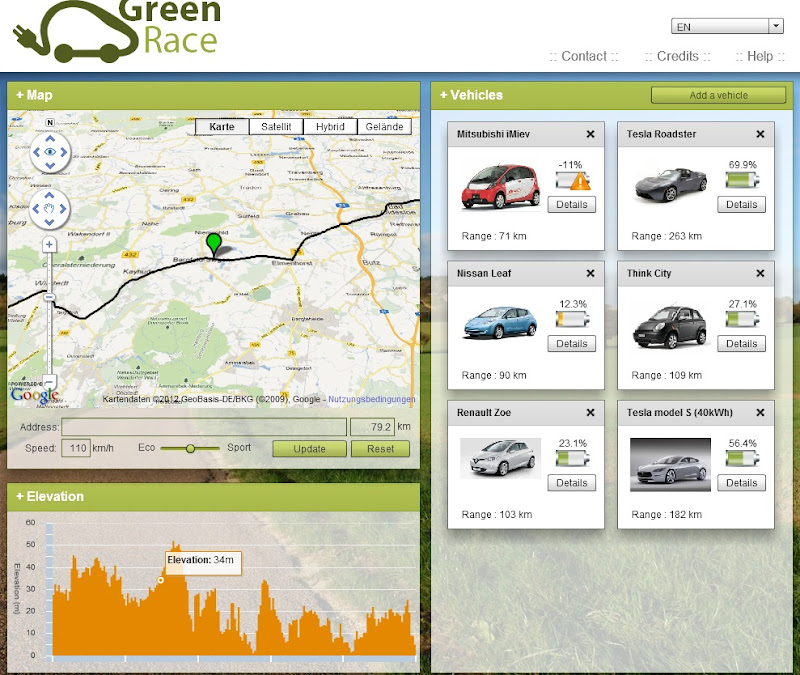Click the 'Elevation: 34m' tooltip
This screenshot has width=800, height=675.
tap(203, 563)
